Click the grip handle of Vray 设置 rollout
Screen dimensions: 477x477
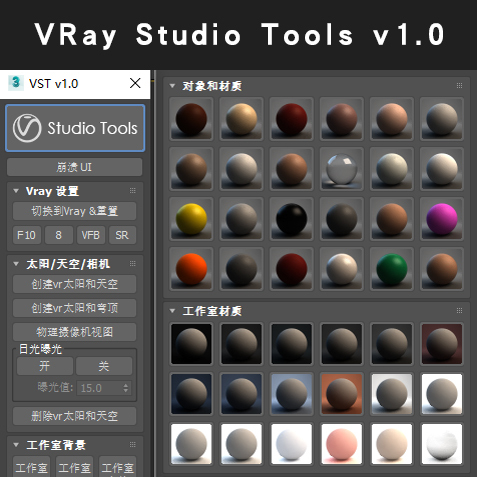(133, 191)
